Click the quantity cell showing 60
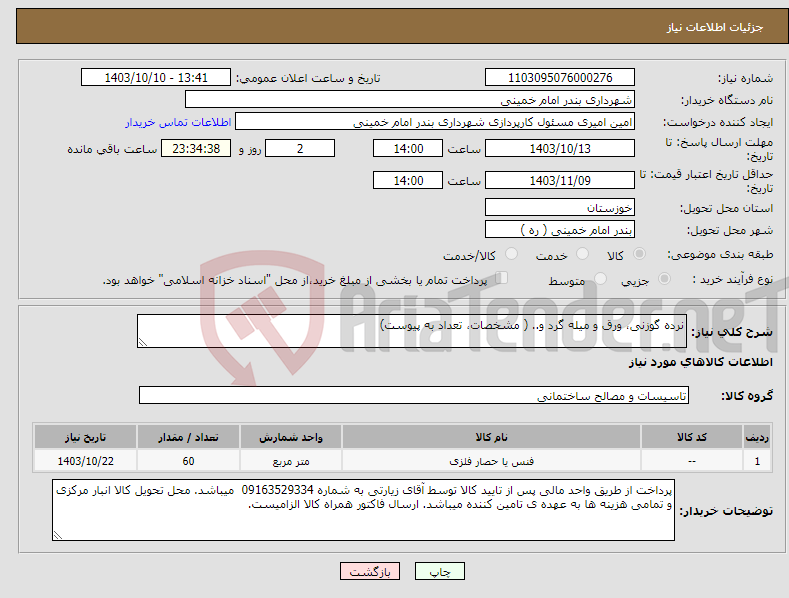789x598 pixels. (188, 461)
